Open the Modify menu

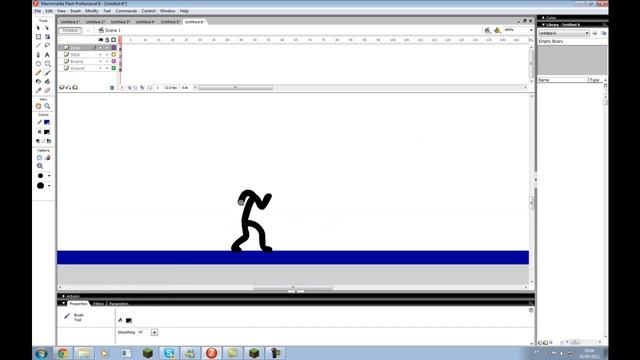(x=91, y=11)
